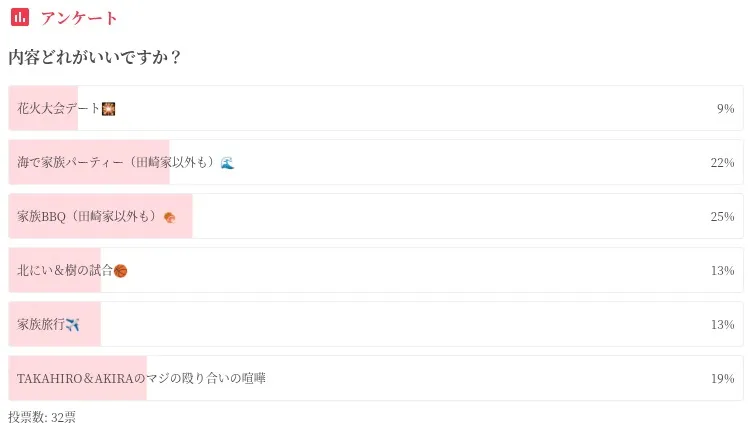Select the 海で家族パーティー poll option
This screenshot has height=423, width=753.
[376, 162]
